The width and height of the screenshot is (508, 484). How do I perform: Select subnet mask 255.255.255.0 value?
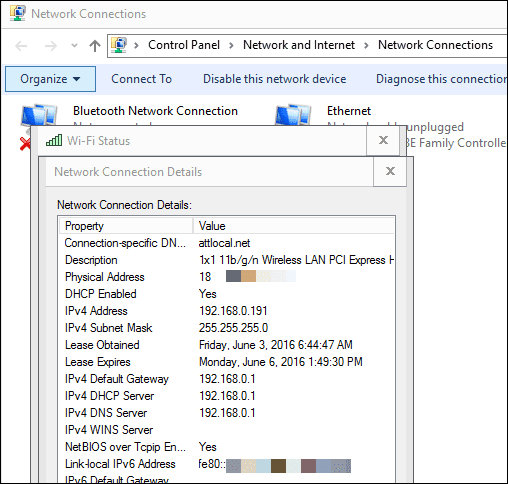pos(233,328)
